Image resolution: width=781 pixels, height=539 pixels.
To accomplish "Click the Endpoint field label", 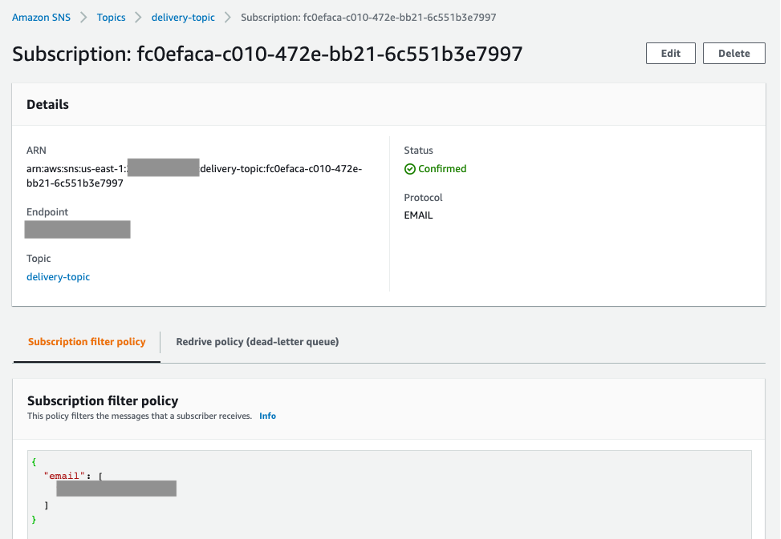I will coord(47,212).
